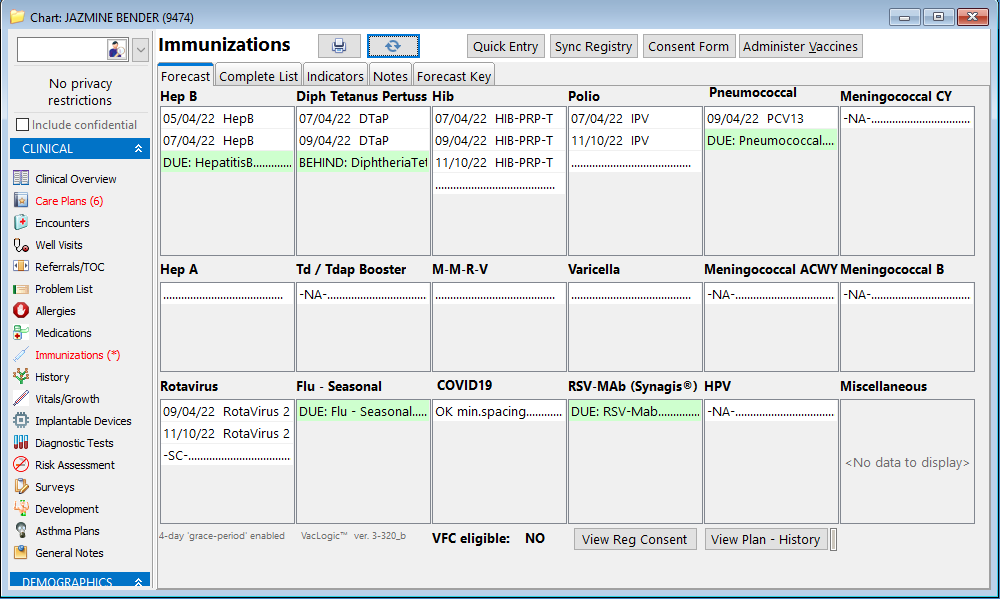Screen dimensions: 1000x599
Task: Open the Notes tab
Action: click(x=390, y=77)
